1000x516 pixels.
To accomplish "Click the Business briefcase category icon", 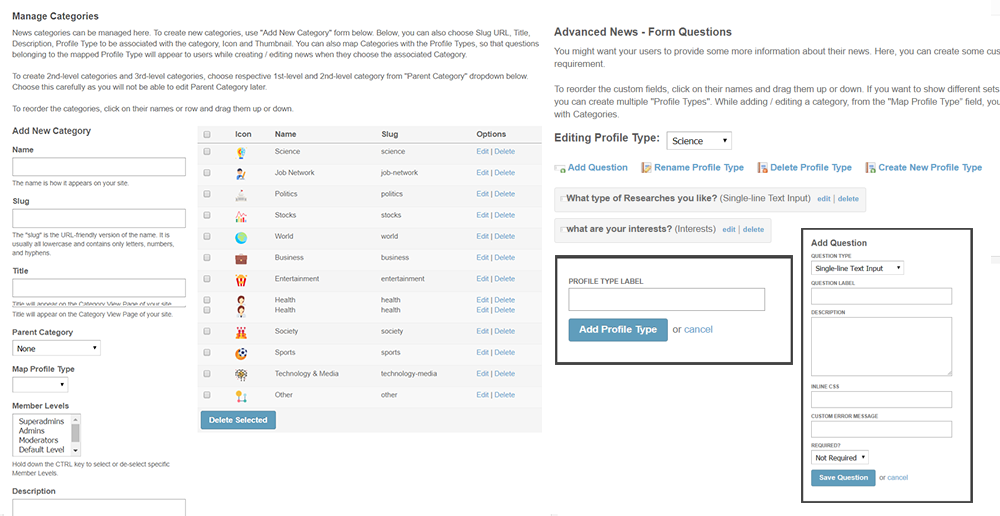I will [x=241, y=258].
